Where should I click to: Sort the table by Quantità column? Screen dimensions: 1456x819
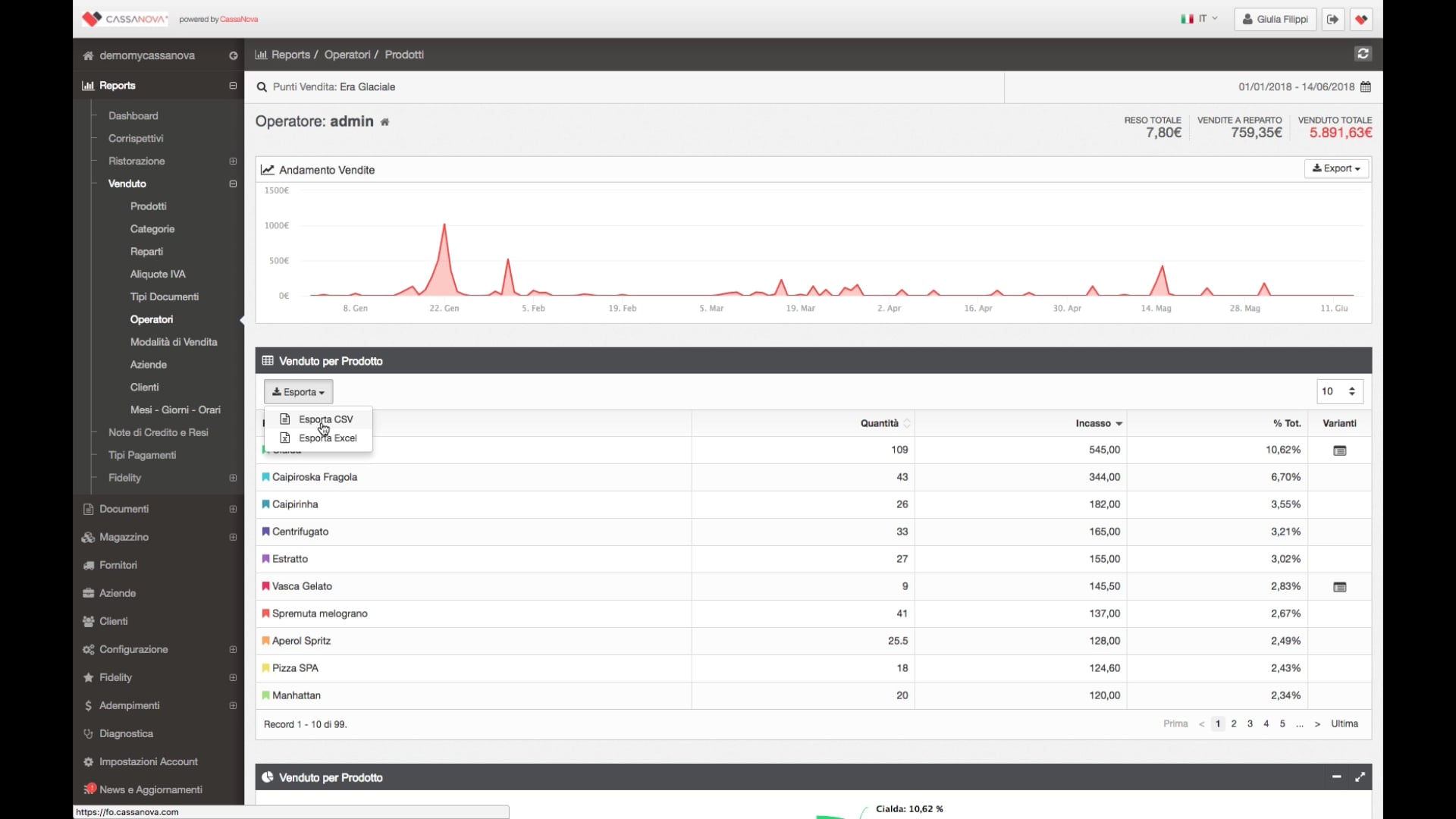tap(880, 424)
